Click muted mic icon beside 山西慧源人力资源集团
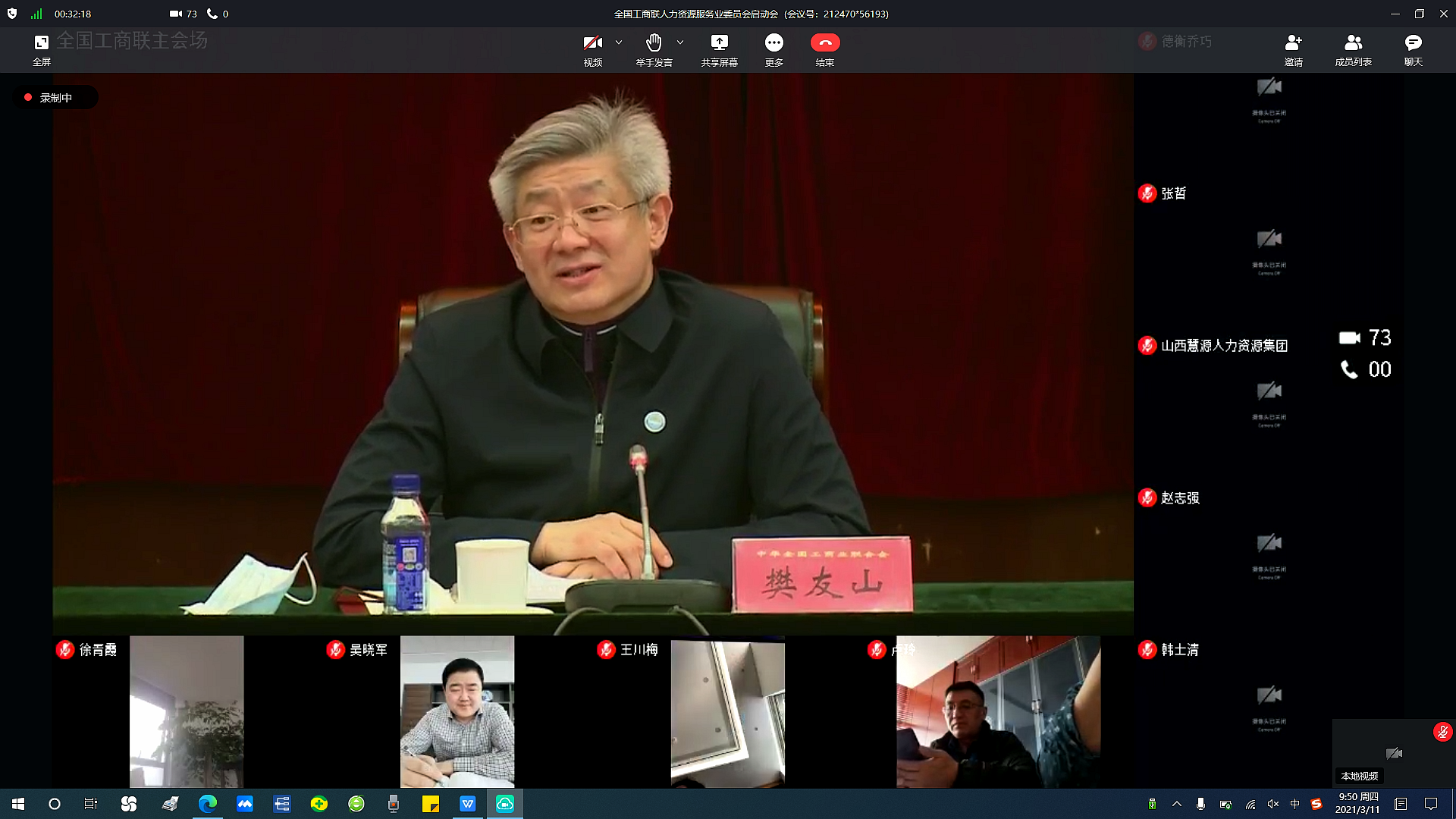This screenshot has width=1456, height=819. tap(1147, 346)
